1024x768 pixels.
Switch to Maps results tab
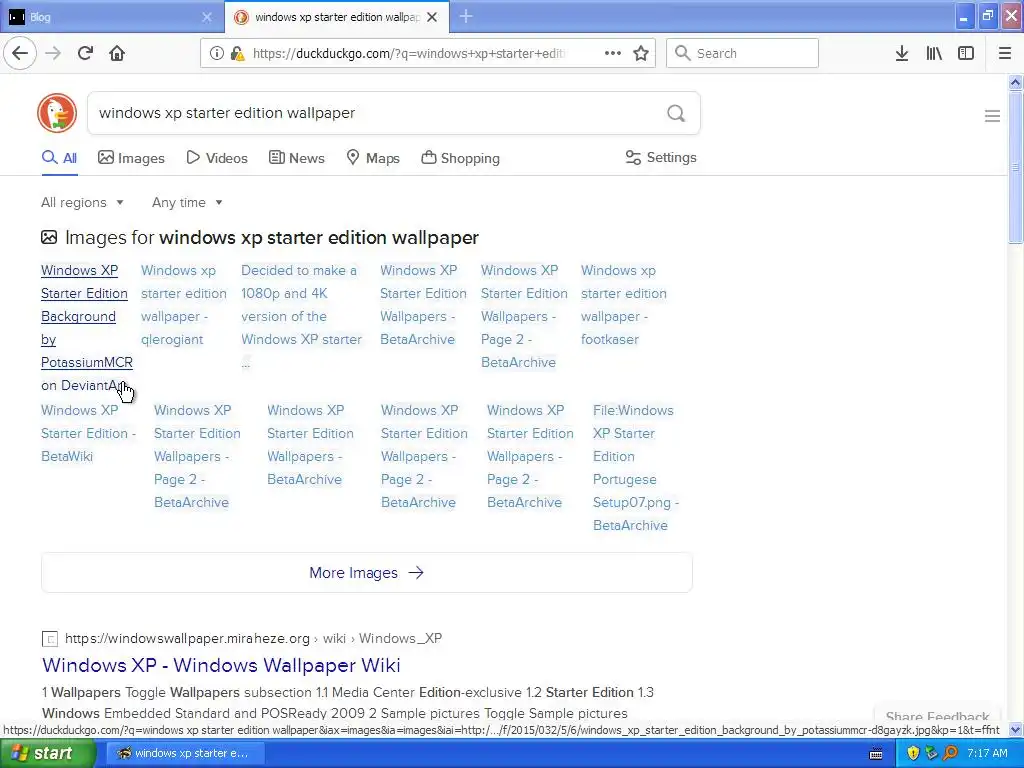(373, 158)
